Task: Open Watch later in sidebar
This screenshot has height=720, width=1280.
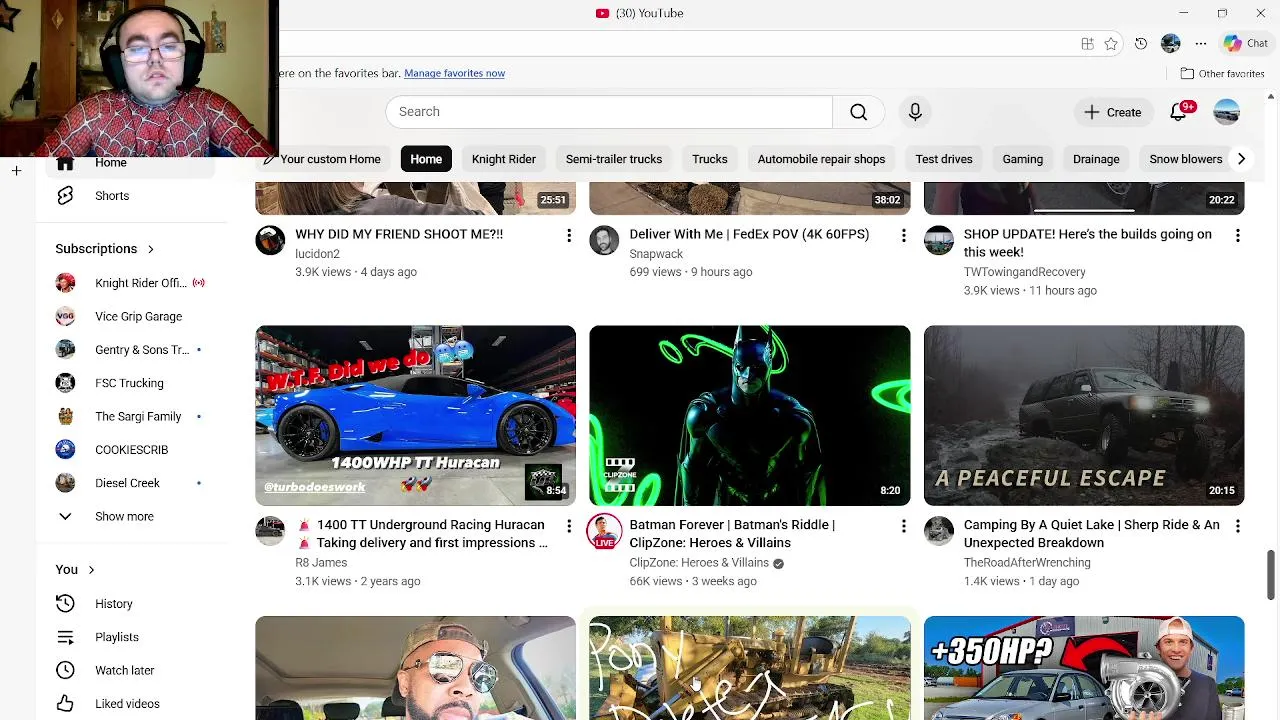Action: [125, 670]
